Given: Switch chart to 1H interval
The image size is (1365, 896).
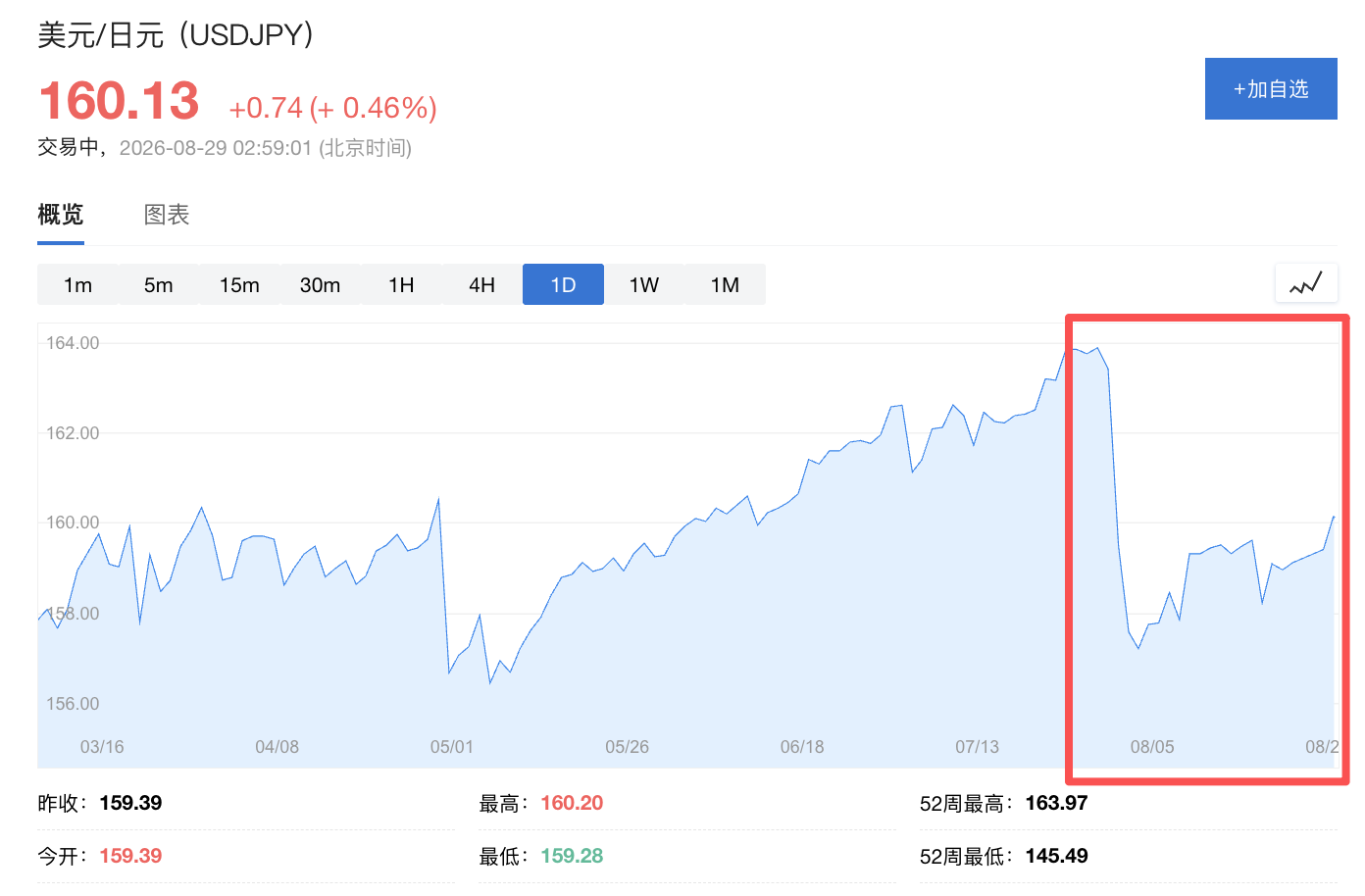Looking at the screenshot, I should 401,284.
